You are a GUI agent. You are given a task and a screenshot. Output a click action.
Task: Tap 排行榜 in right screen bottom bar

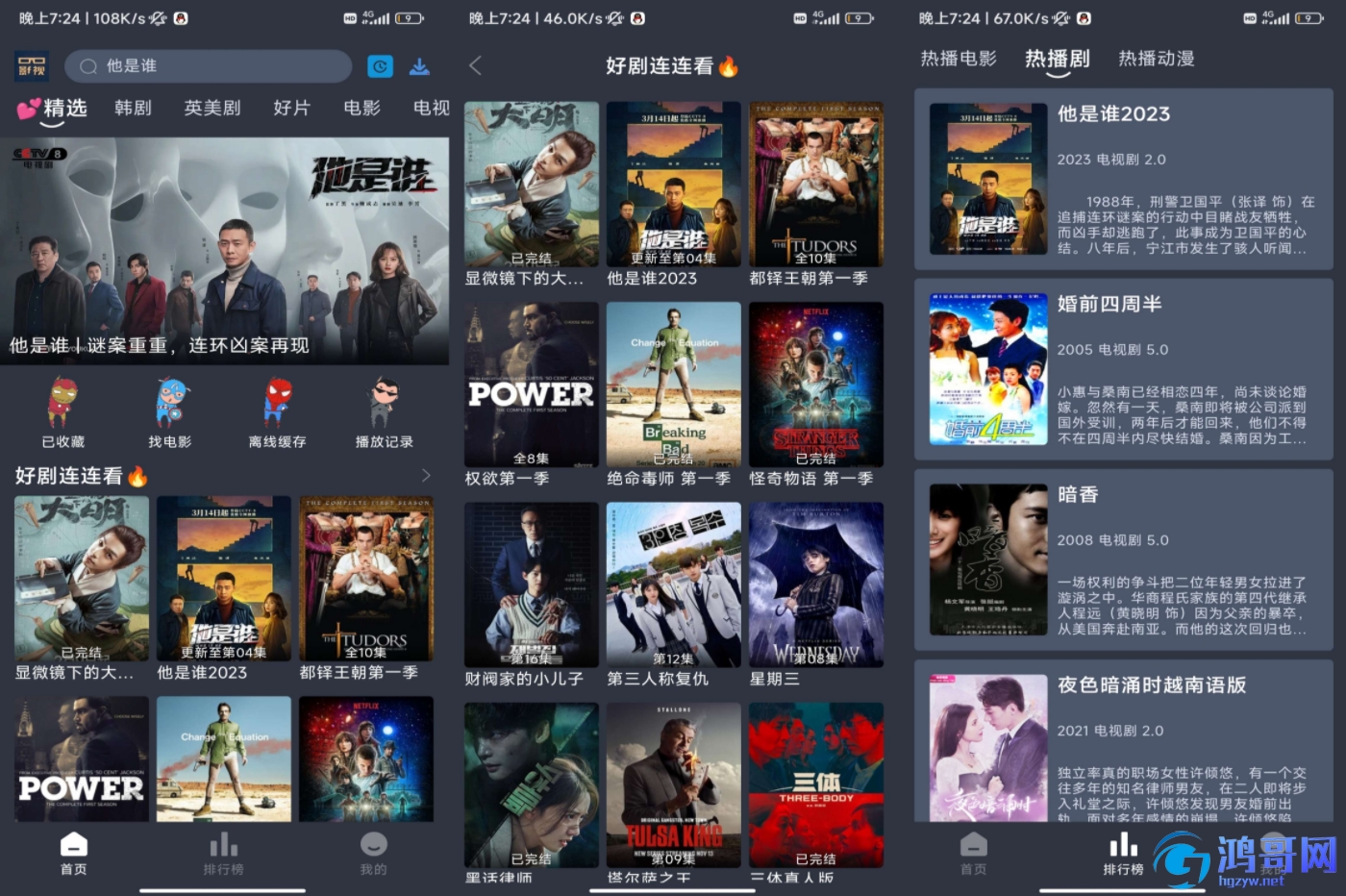pos(1123,854)
